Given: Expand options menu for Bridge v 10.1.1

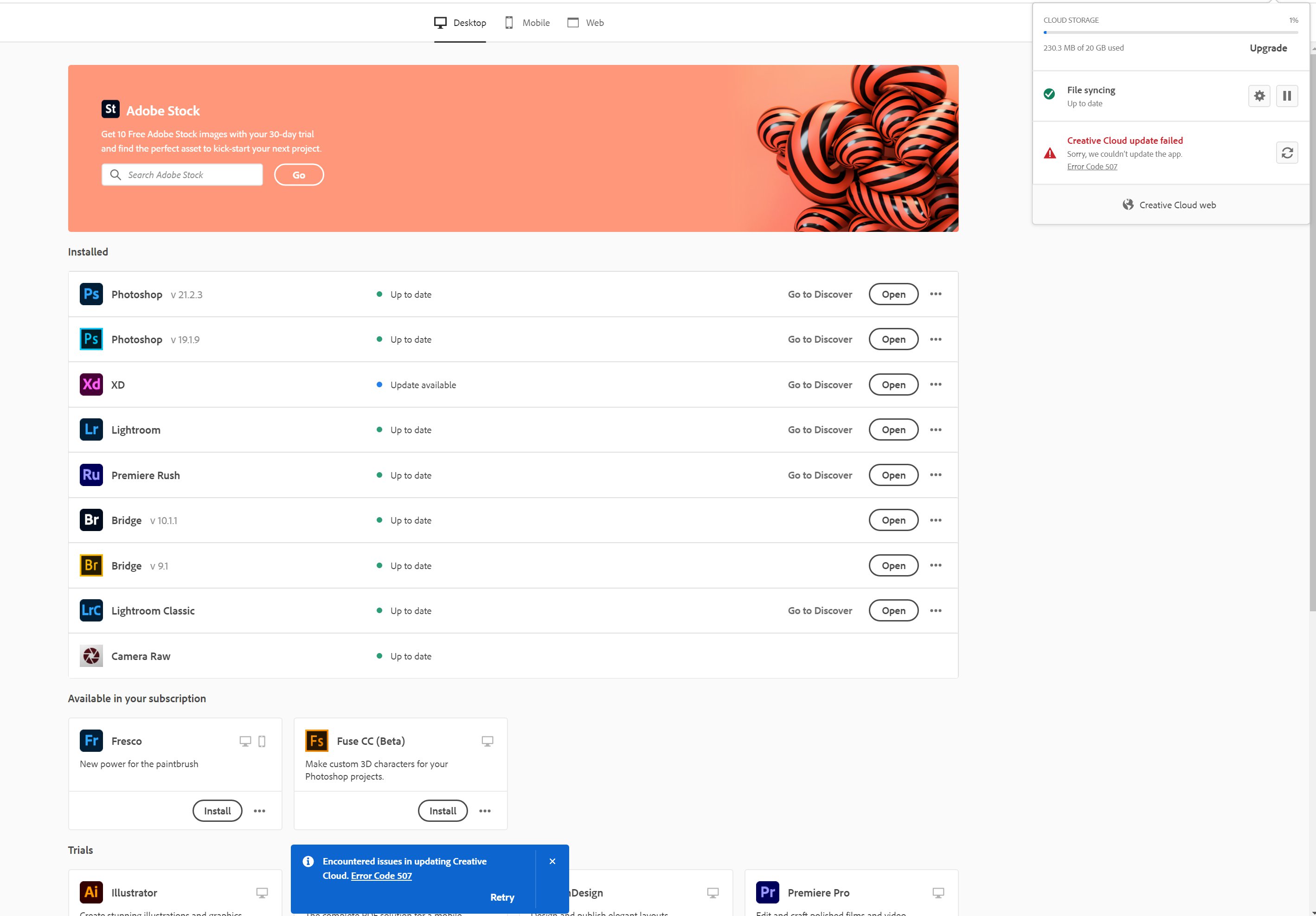Looking at the screenshot, I should pos(936,520).
